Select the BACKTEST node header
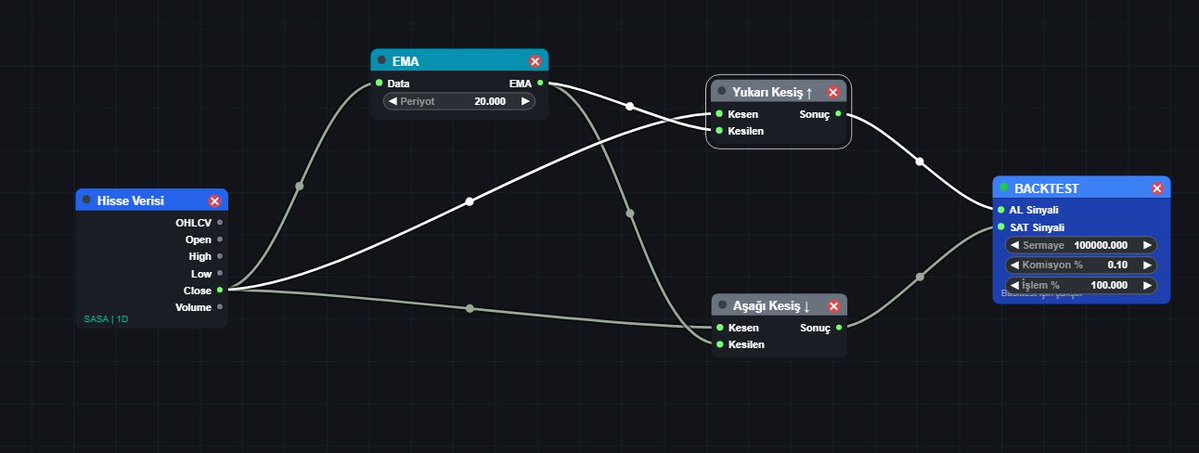This screenshot has width=1199, height=453. click(x=1081, y=187)
